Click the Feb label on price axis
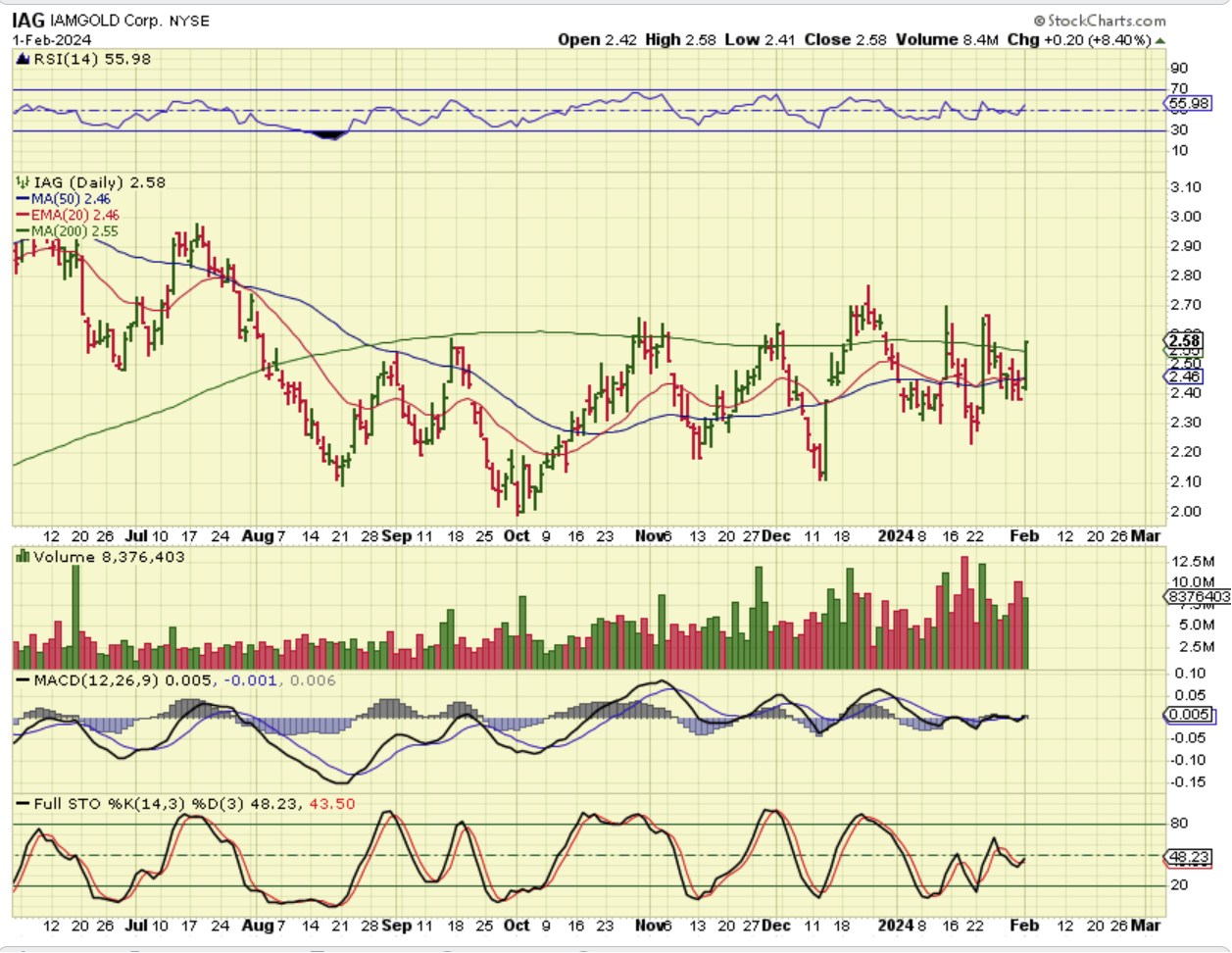 point(1024,536)
